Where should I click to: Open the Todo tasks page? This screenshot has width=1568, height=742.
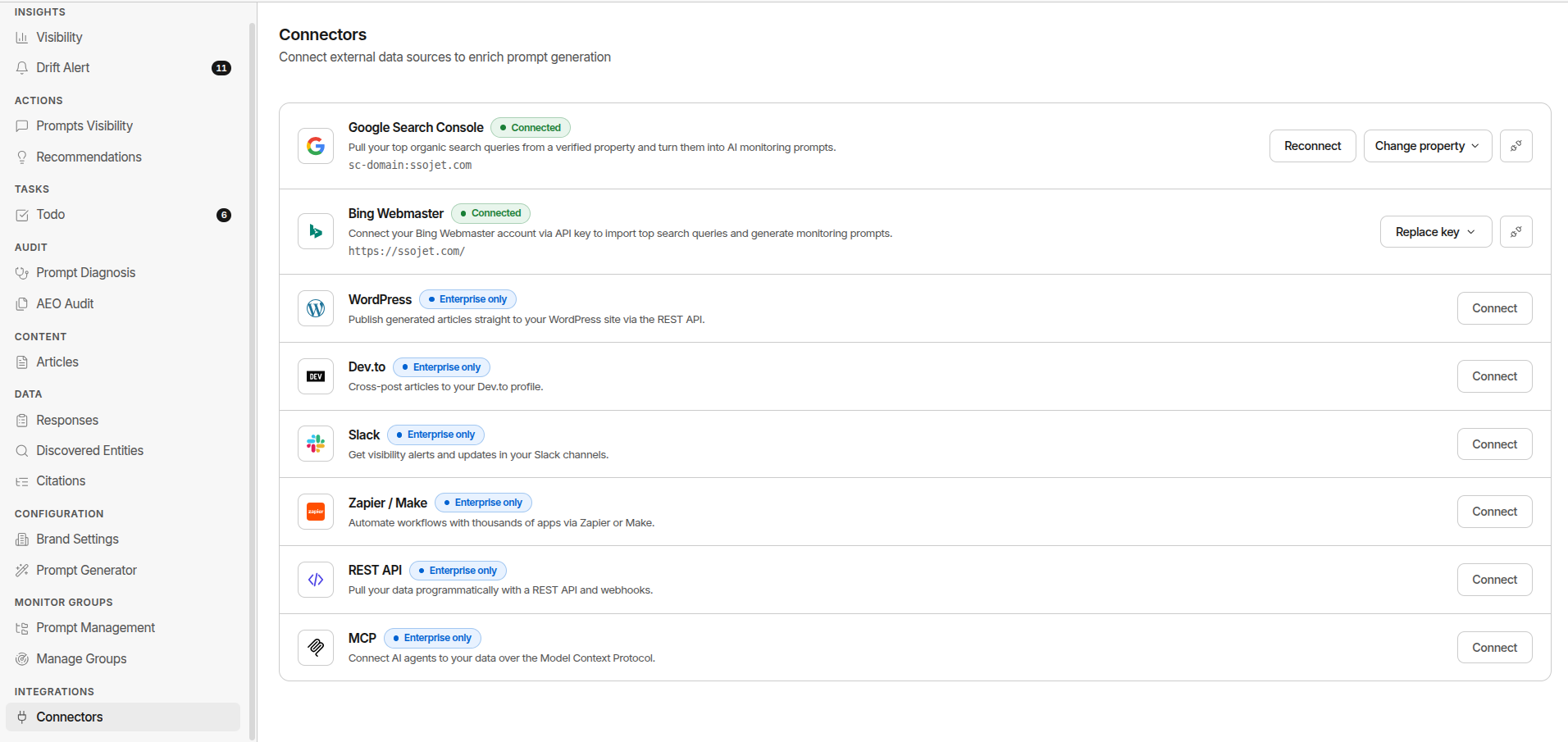123,215
